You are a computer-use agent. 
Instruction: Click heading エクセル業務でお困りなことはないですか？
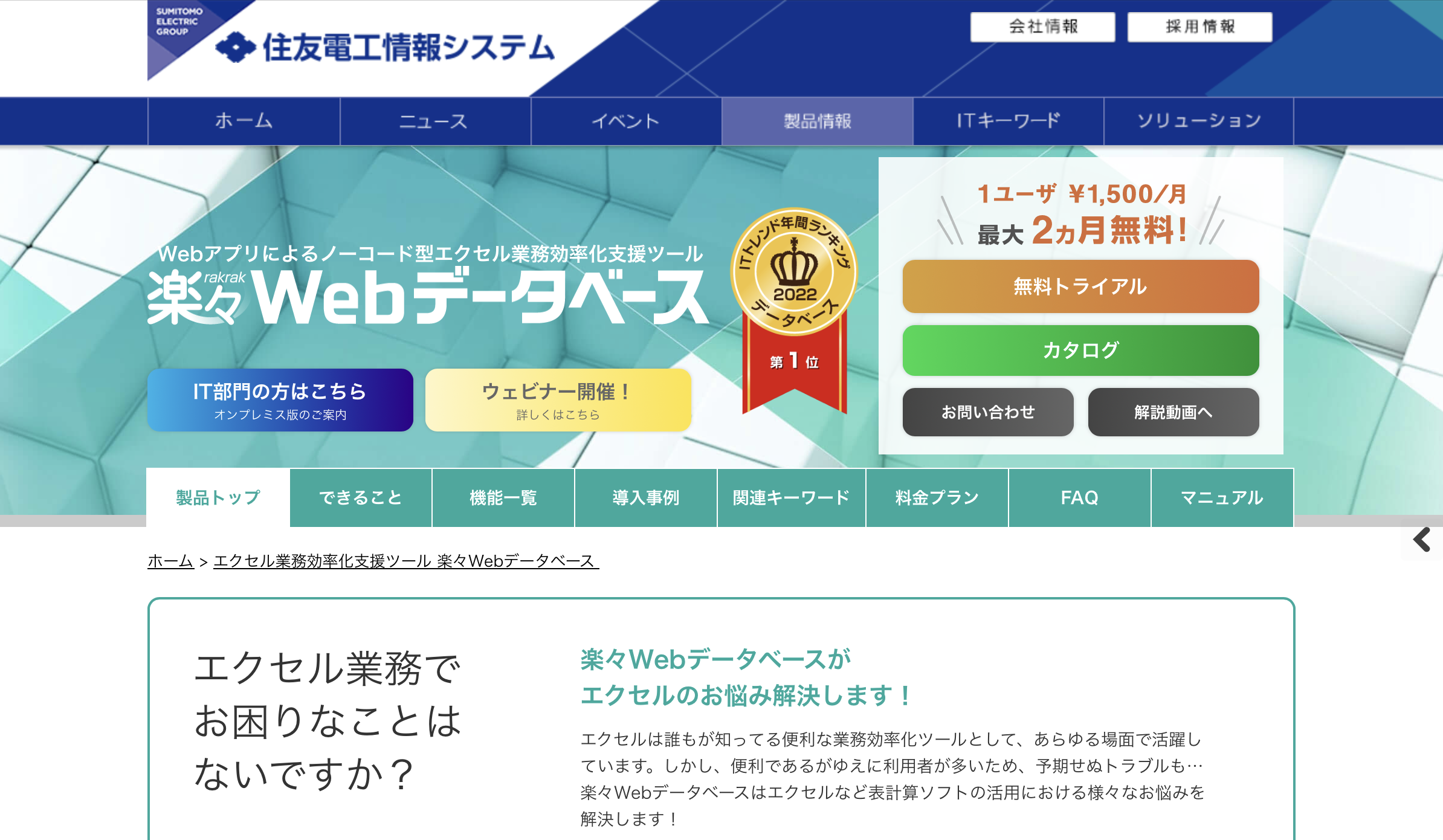tap(328, 721)
